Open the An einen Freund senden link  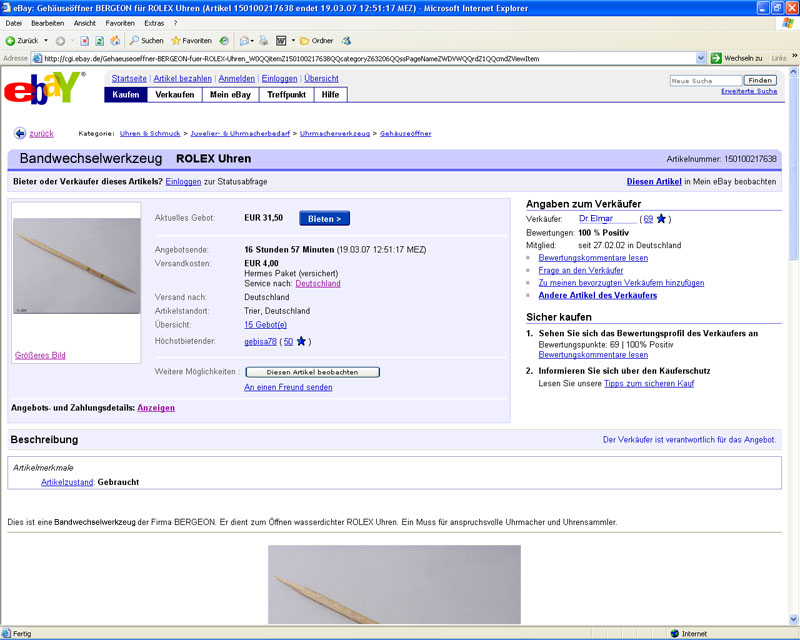coord(288,387)
